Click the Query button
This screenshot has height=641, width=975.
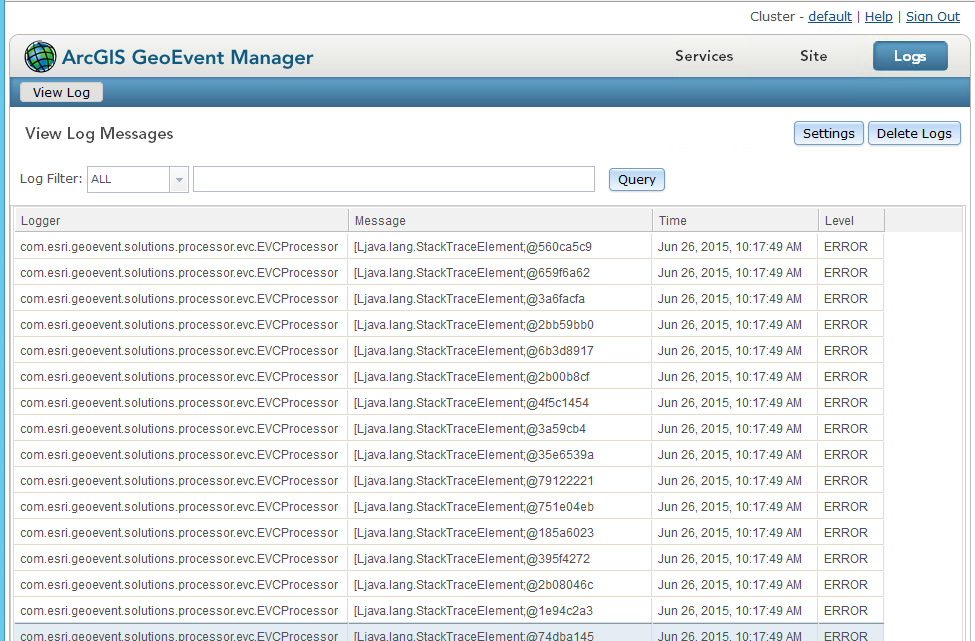pos(637,180)
